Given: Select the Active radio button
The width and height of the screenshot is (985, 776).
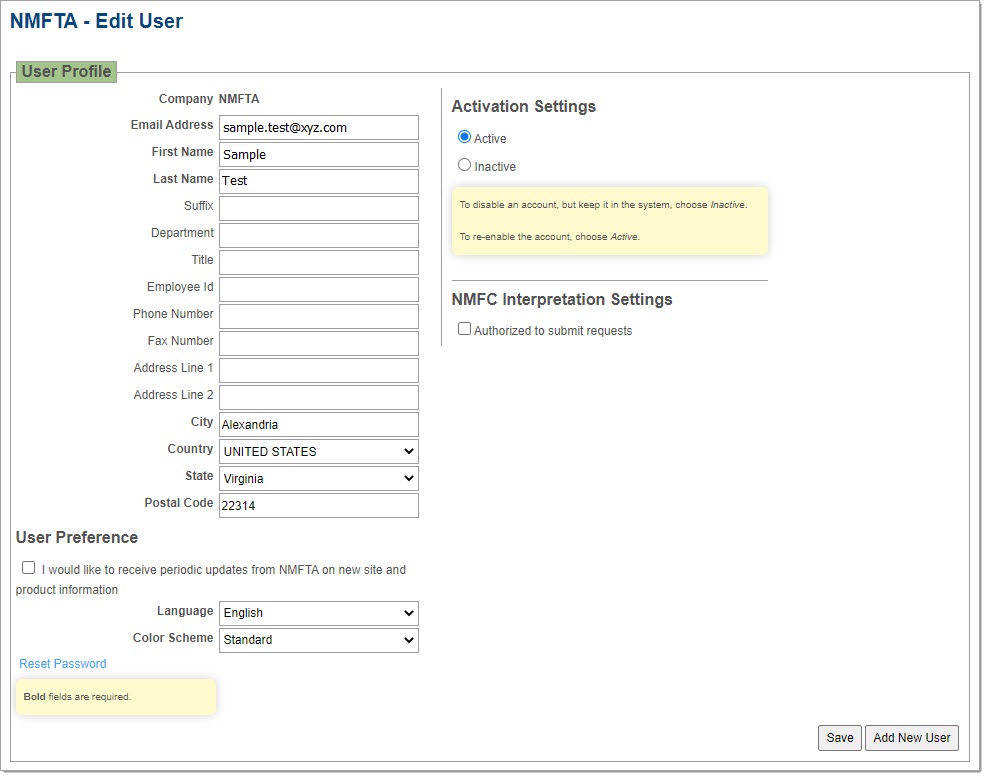Looking at the screenshot, I should (x=464, y=137).
